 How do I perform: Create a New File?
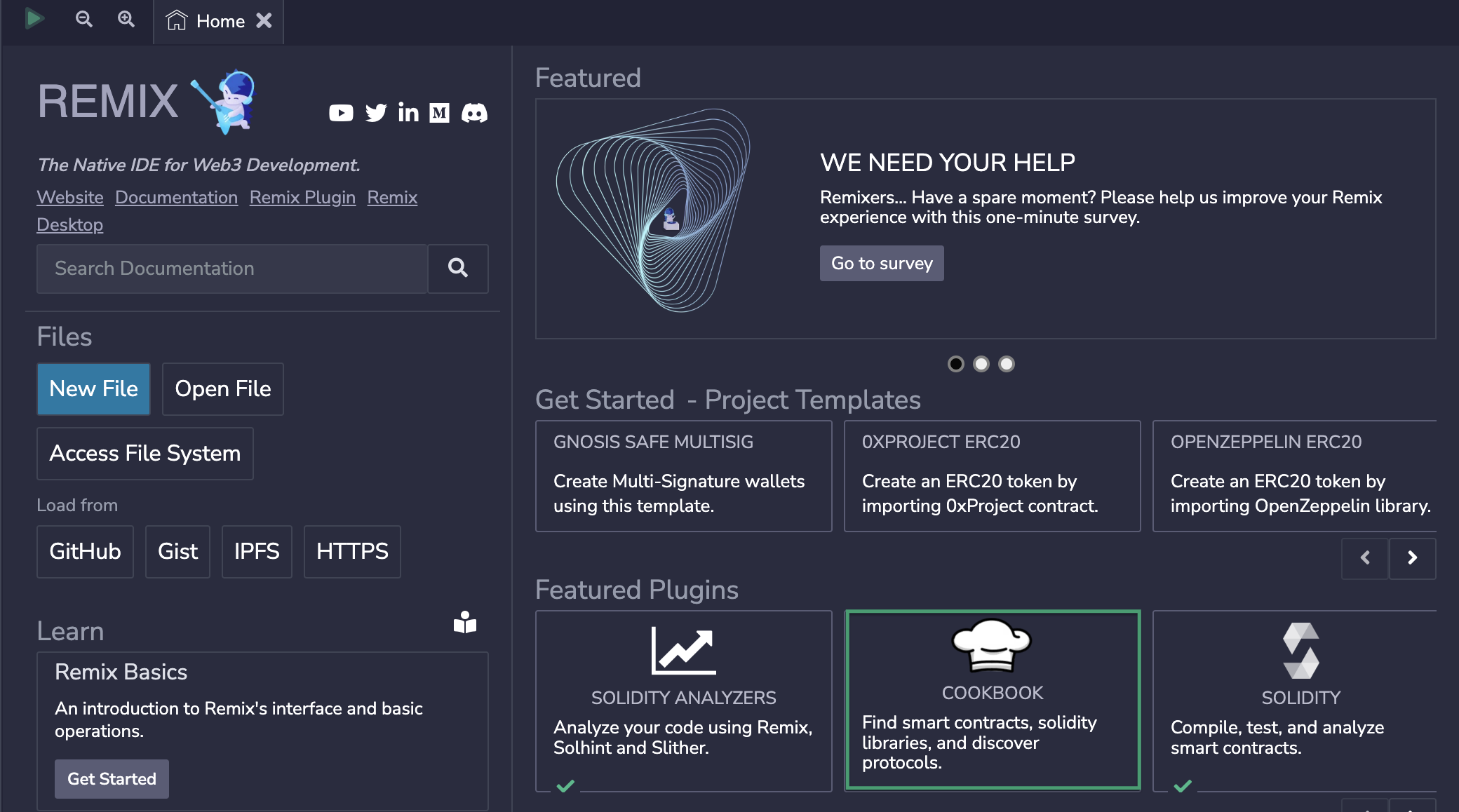click(93, 388)
